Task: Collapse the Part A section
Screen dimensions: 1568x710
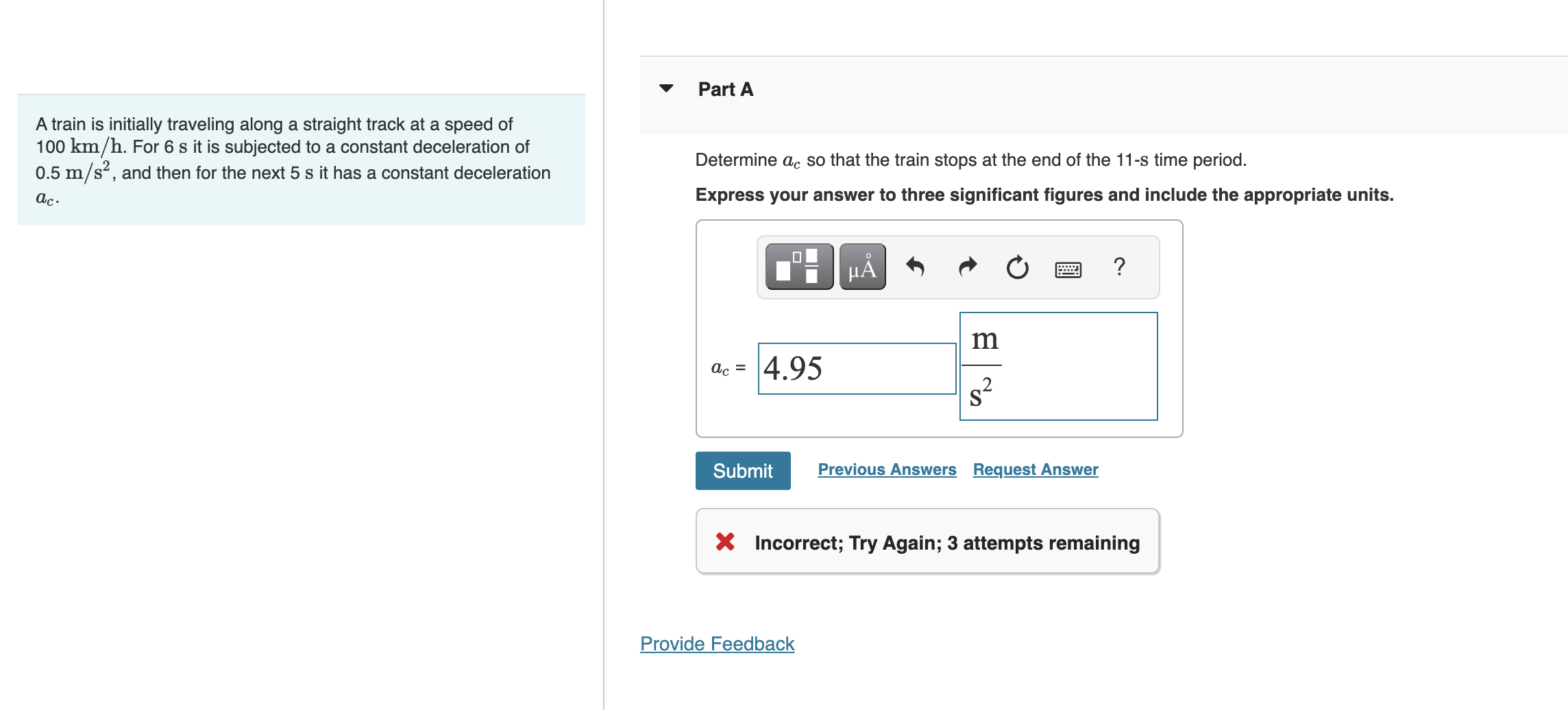Action: 666,88
